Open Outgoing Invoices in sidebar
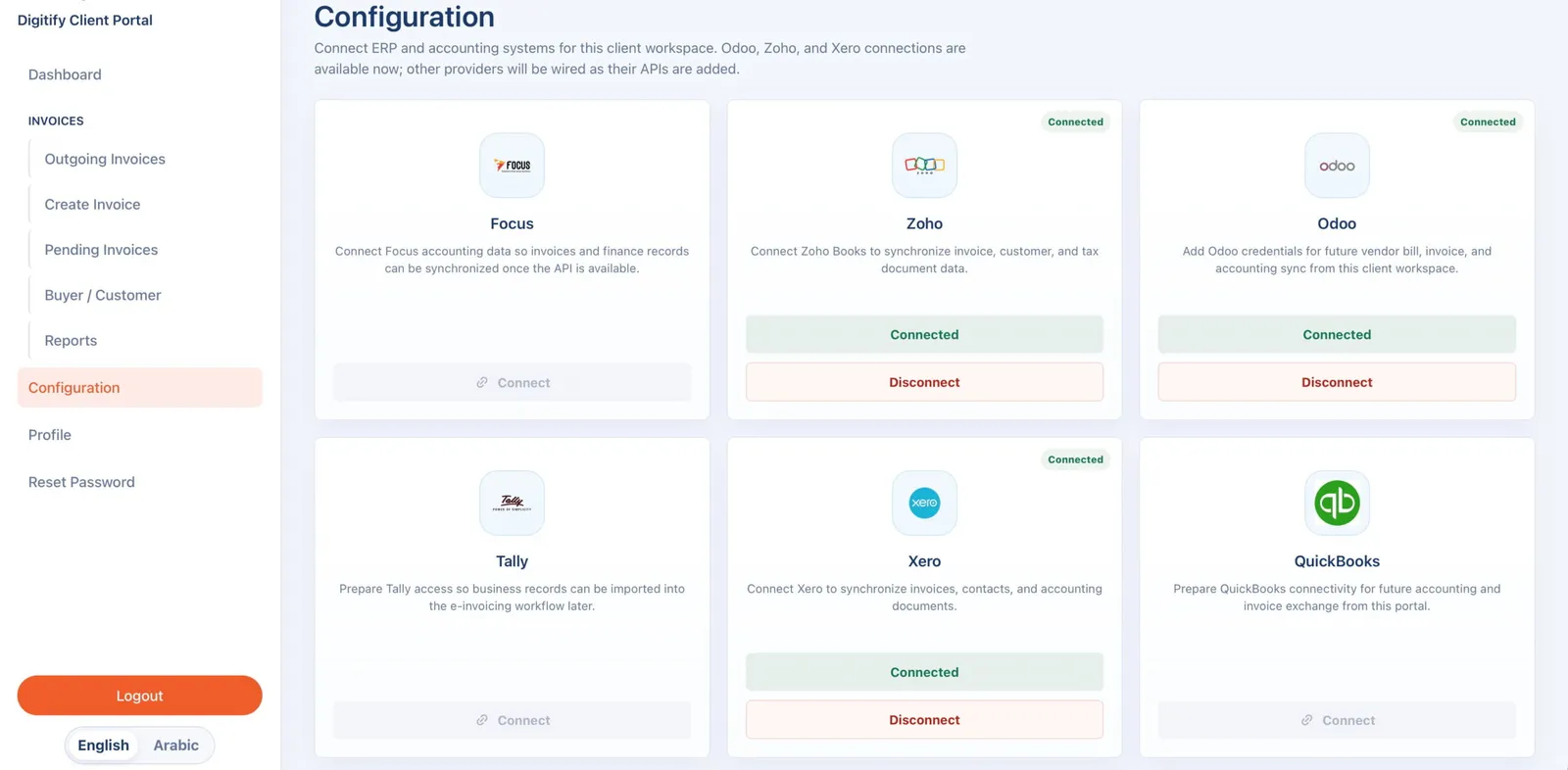The height and width of the screenshot is (770, 1568). click(105, 159)
